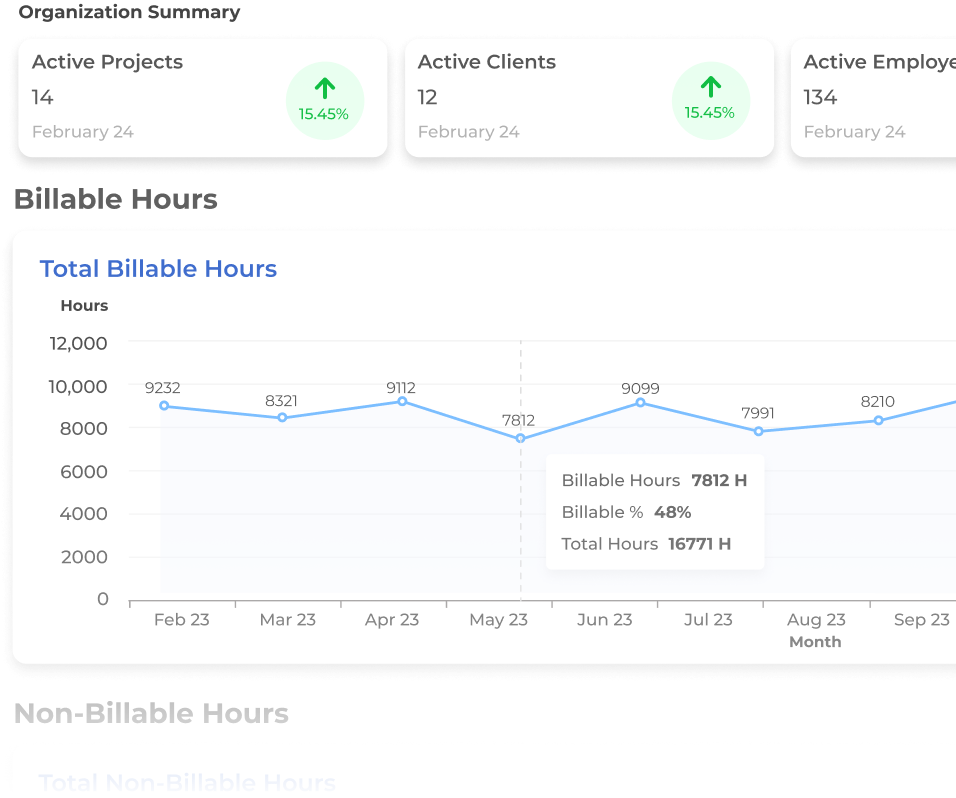Click the Active Projects green up-arrow icon
This screenshot has width=956, height=798.
325,88
